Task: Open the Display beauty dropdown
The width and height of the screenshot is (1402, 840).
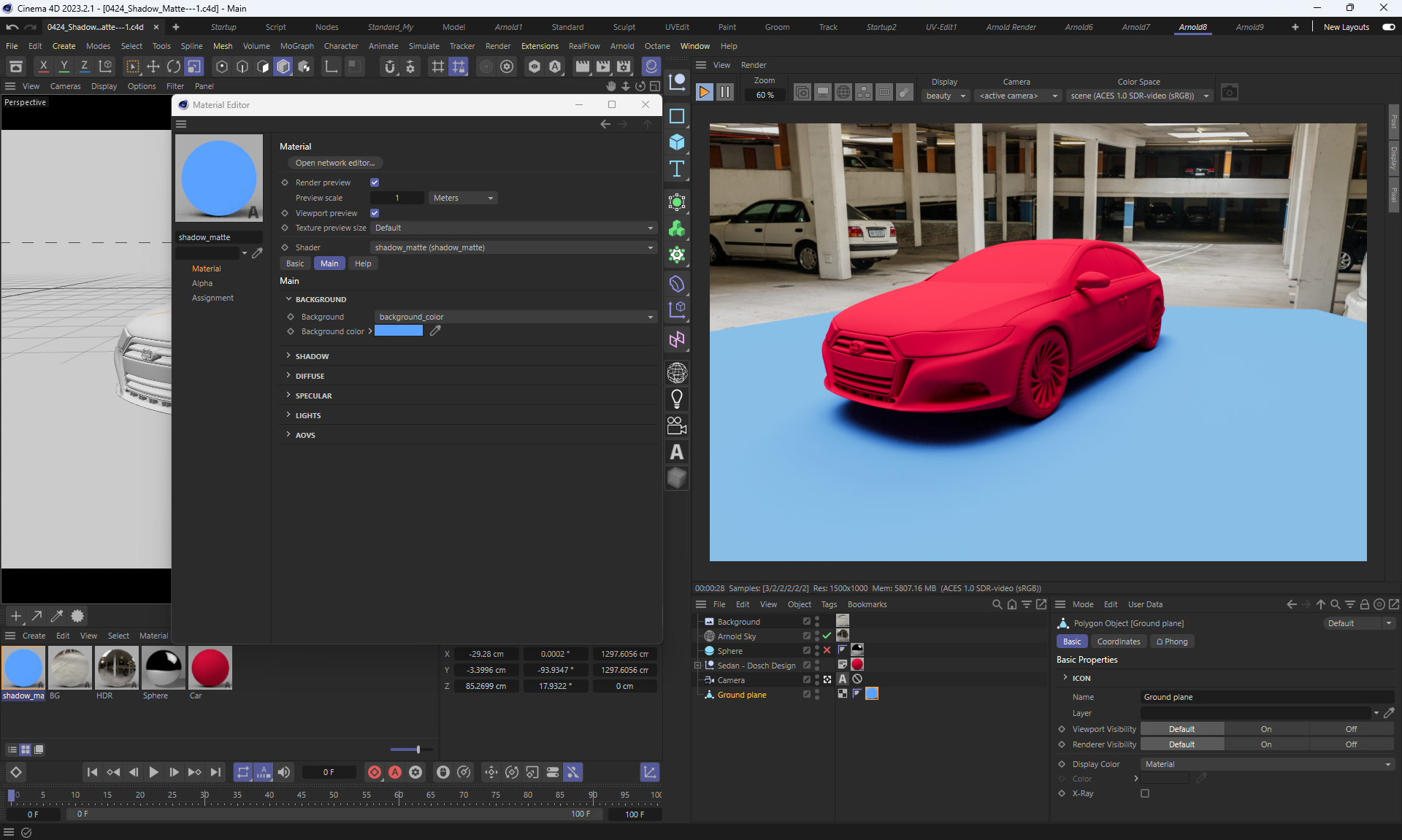Action: [945, 96]
